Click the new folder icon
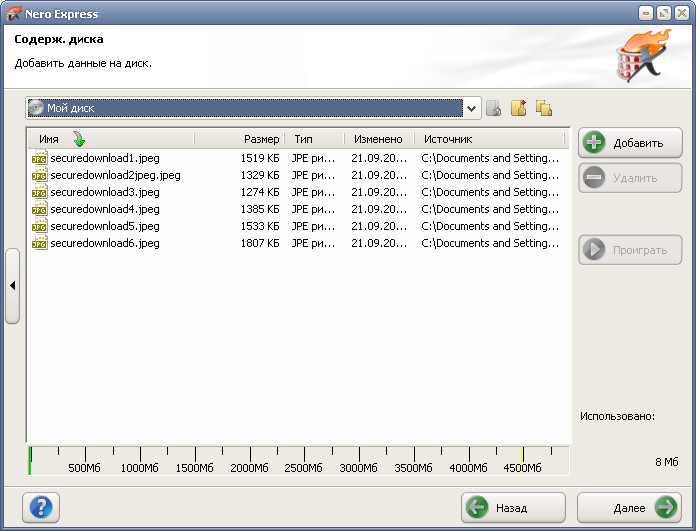Image resolution: width=696 pixels, height=531 pixels. pos(518,108)
